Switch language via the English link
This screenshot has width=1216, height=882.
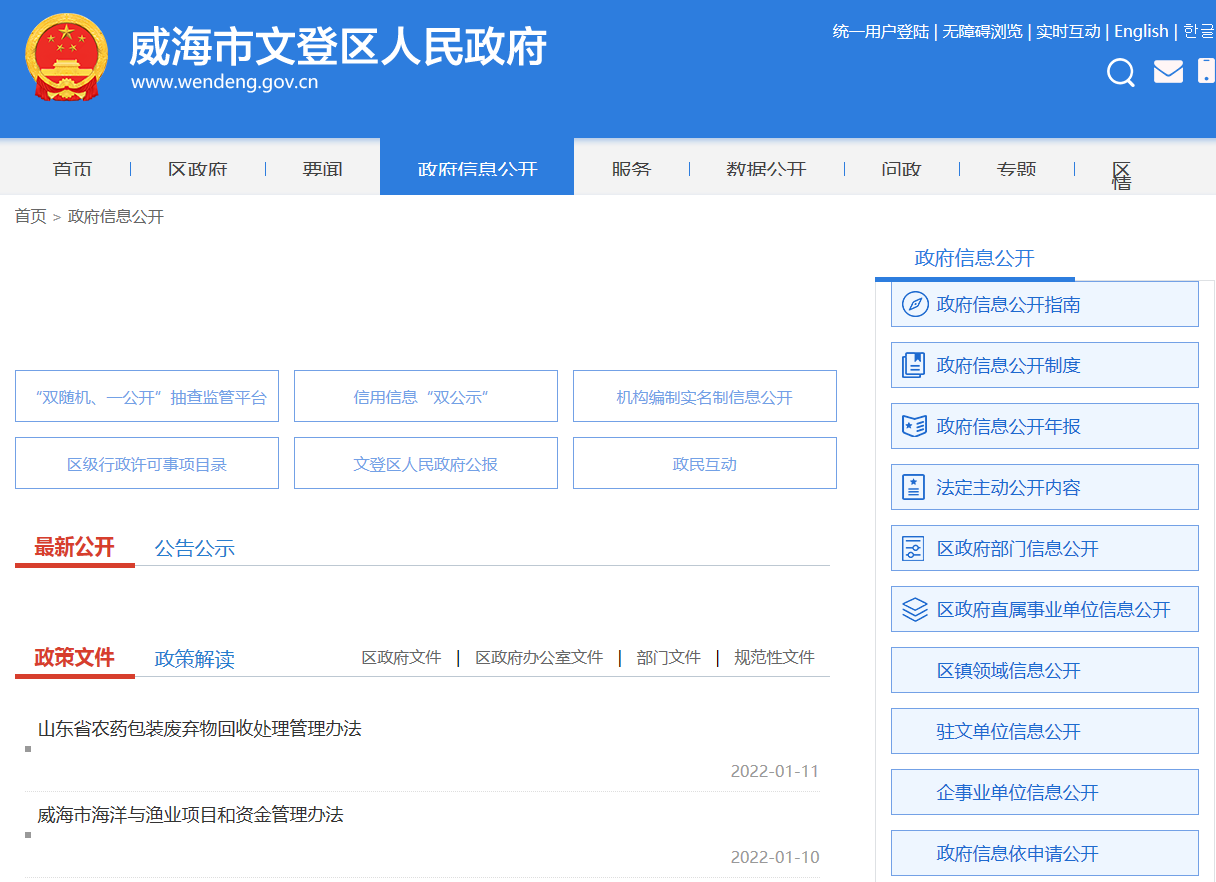pyautogui.click(x=1141, y=31)
